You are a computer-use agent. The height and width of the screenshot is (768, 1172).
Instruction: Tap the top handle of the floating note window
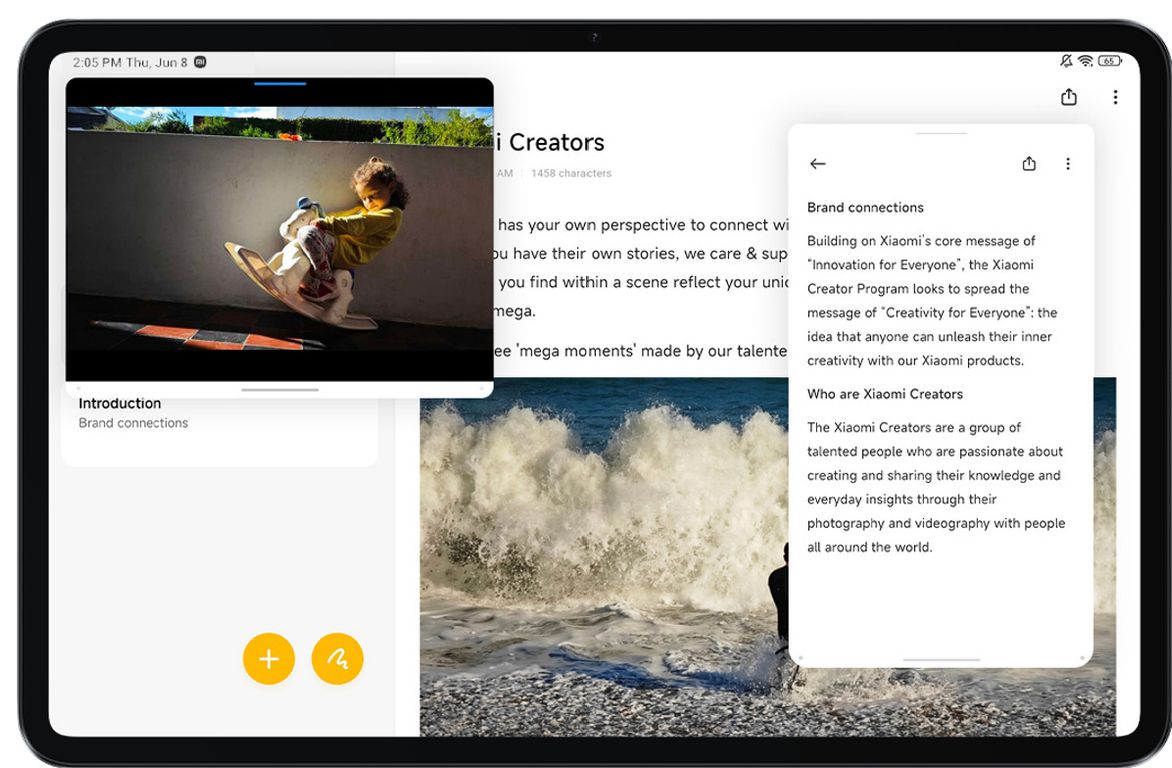[x=941, y=133]
